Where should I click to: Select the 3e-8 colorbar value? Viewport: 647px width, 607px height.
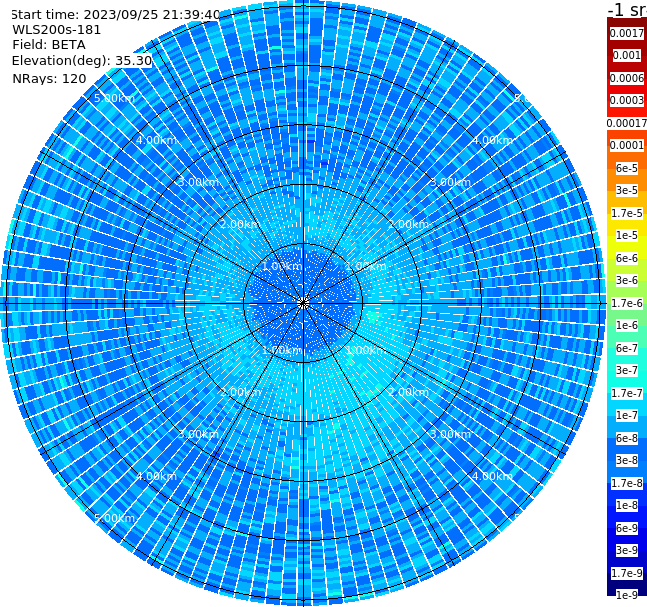tap(627, 460)
